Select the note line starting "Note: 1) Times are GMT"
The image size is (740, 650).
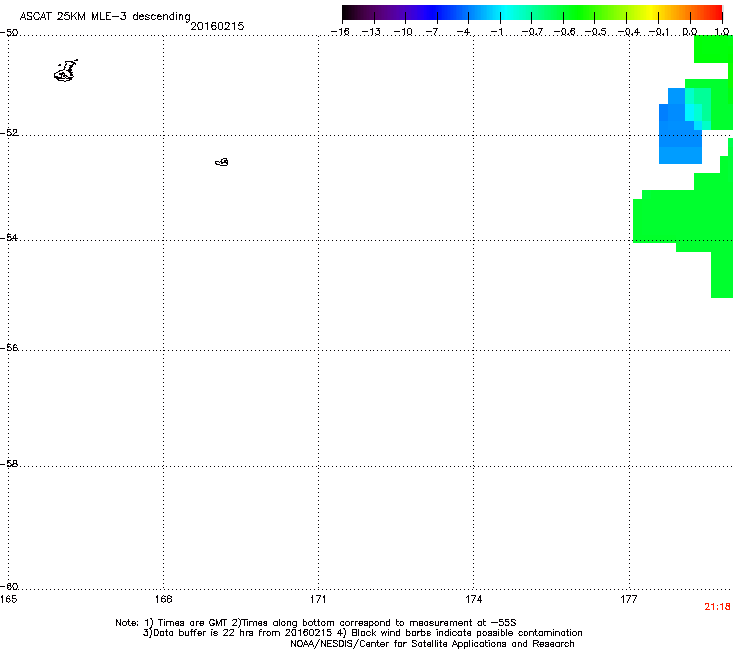pyautogui.click(x=316, y=623)
